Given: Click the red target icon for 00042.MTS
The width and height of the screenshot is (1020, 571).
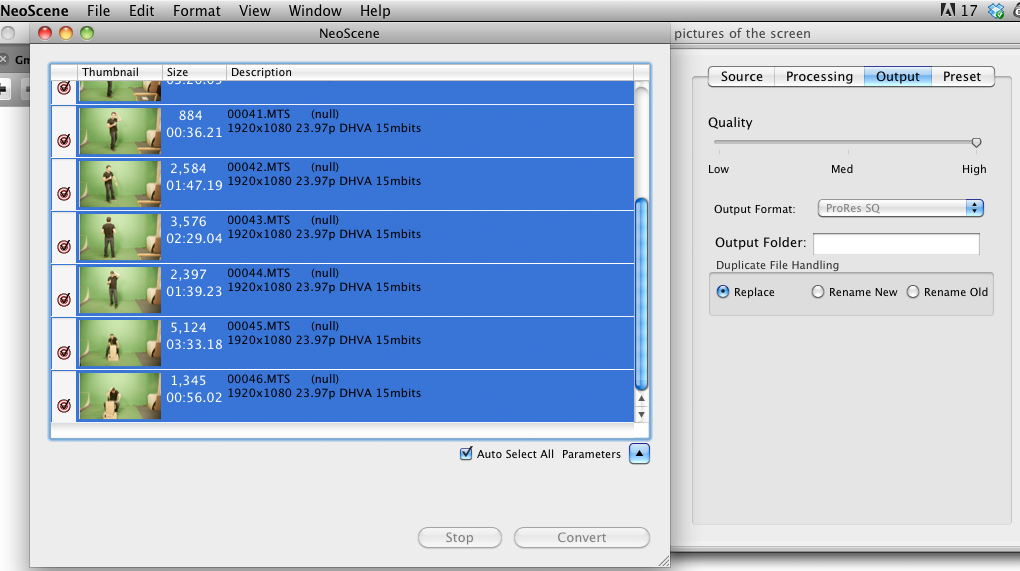Looking at the screenshot, I should (x=64, y=193).
